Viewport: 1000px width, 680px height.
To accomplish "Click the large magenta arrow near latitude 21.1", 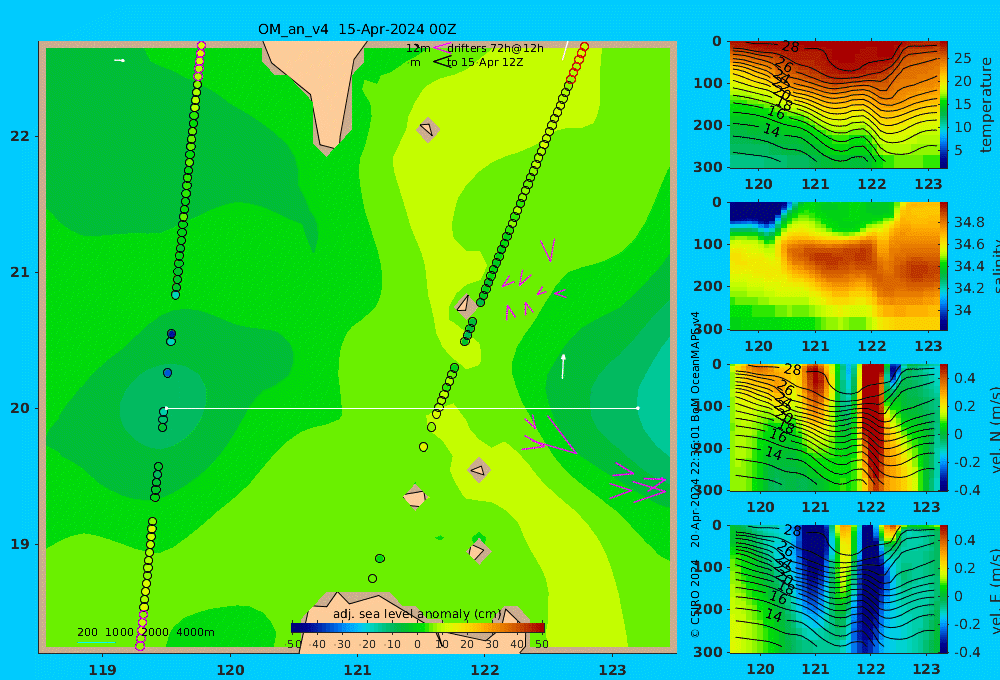I will pos(548,250).
